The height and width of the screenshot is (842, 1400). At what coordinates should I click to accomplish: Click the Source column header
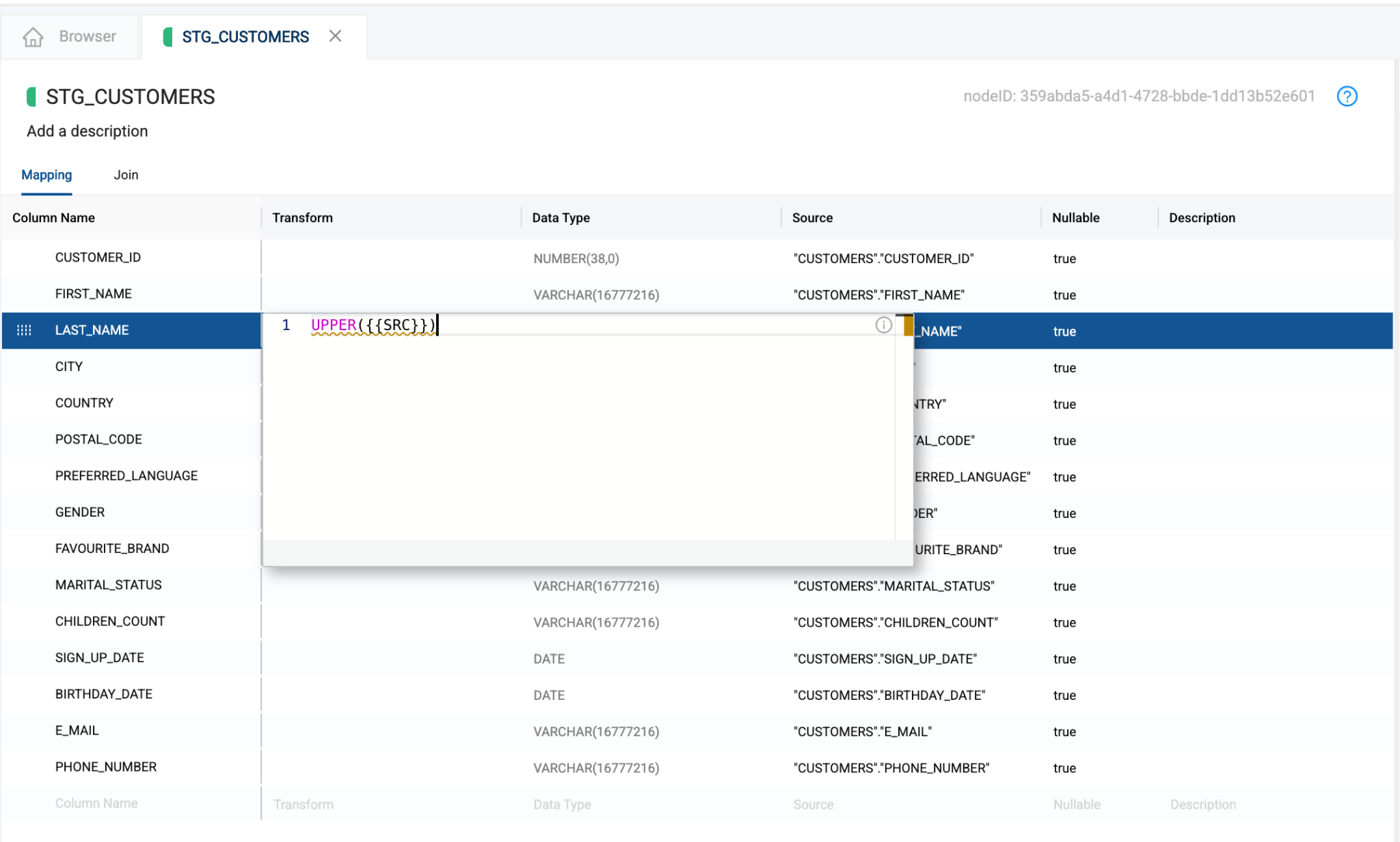(812, 218)
